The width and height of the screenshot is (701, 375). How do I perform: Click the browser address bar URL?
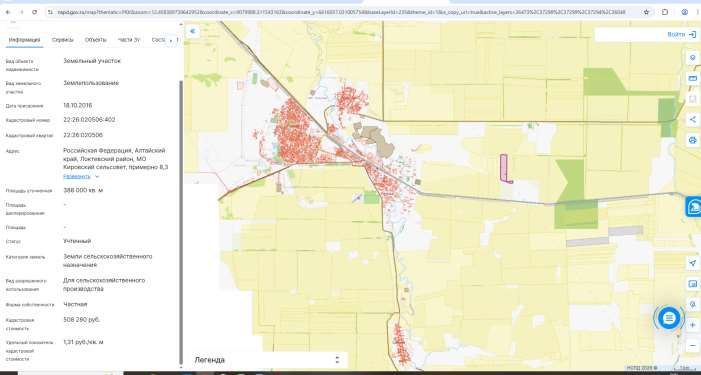(x=342, y=12)
